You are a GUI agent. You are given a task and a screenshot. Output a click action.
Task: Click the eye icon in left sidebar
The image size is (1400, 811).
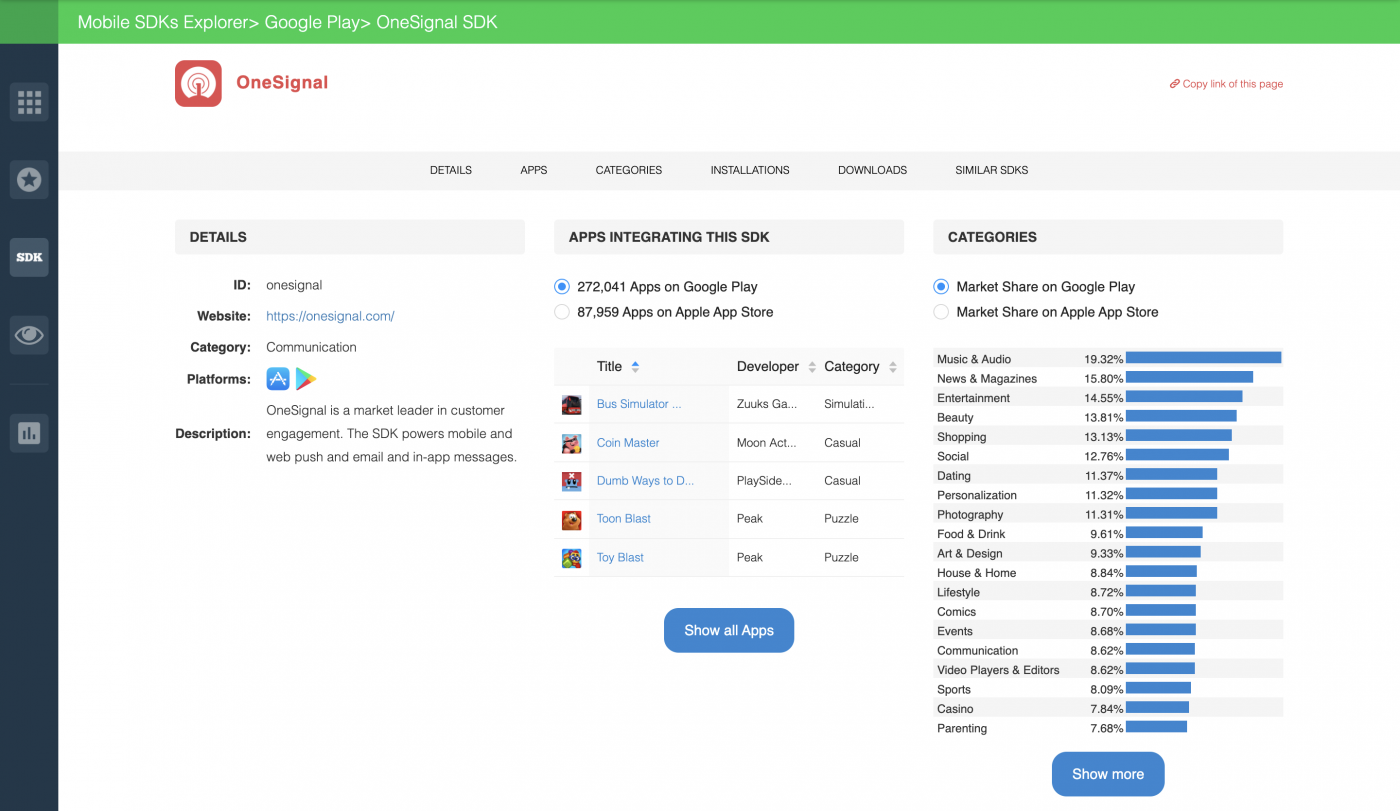[29, 335]
